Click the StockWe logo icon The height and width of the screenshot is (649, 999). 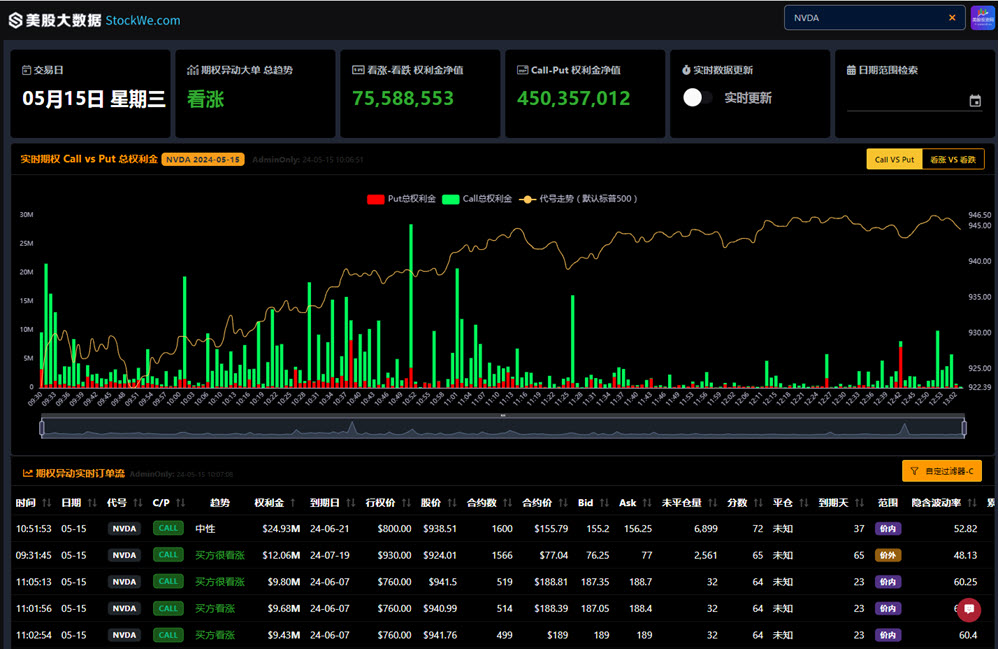15,20
